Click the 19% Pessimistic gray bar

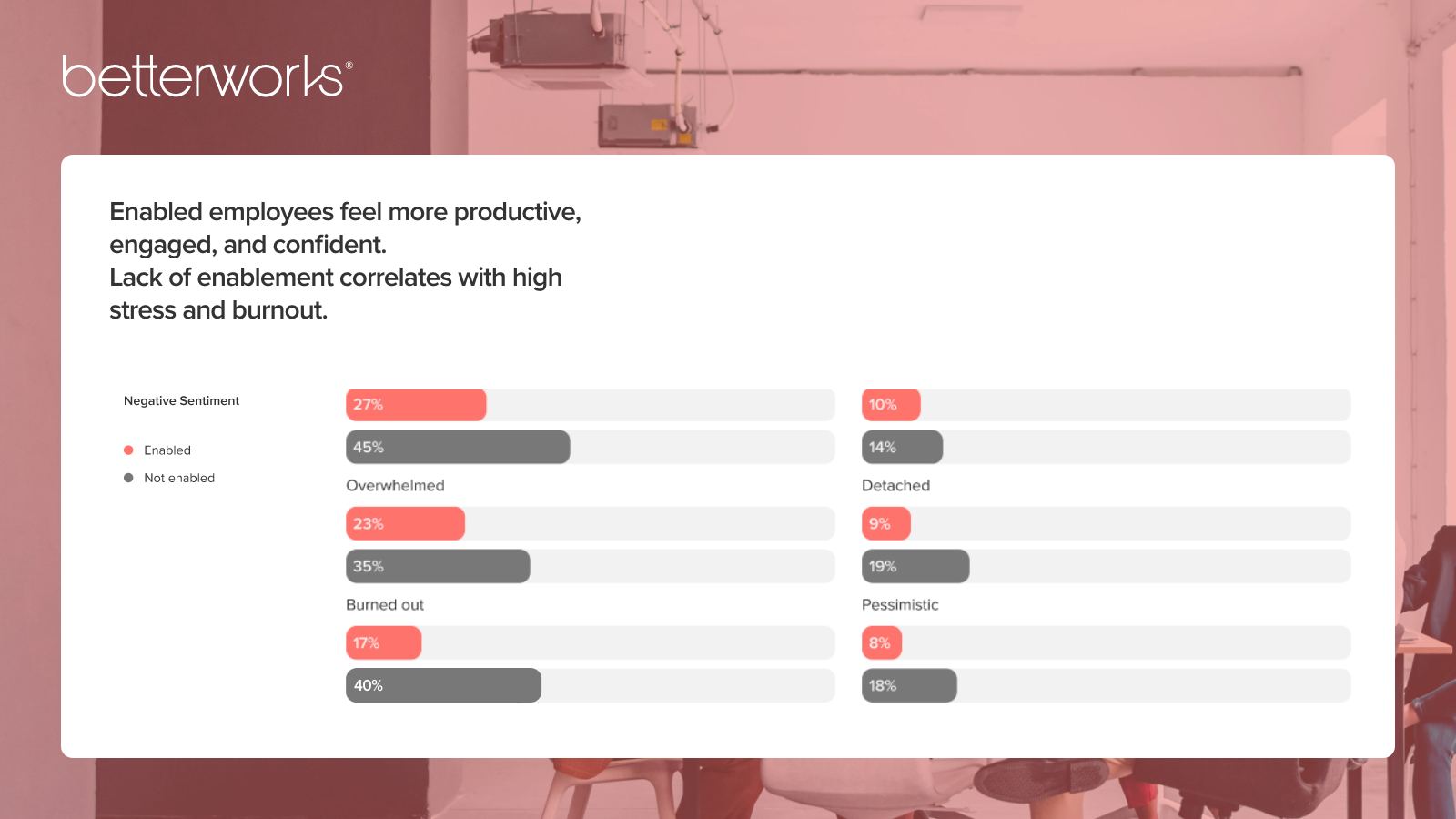[915, 566]
